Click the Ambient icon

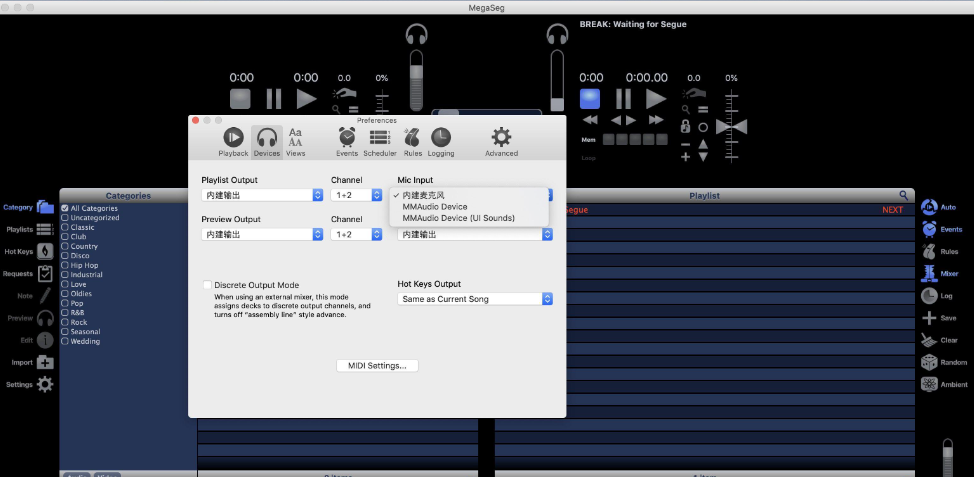929,384
